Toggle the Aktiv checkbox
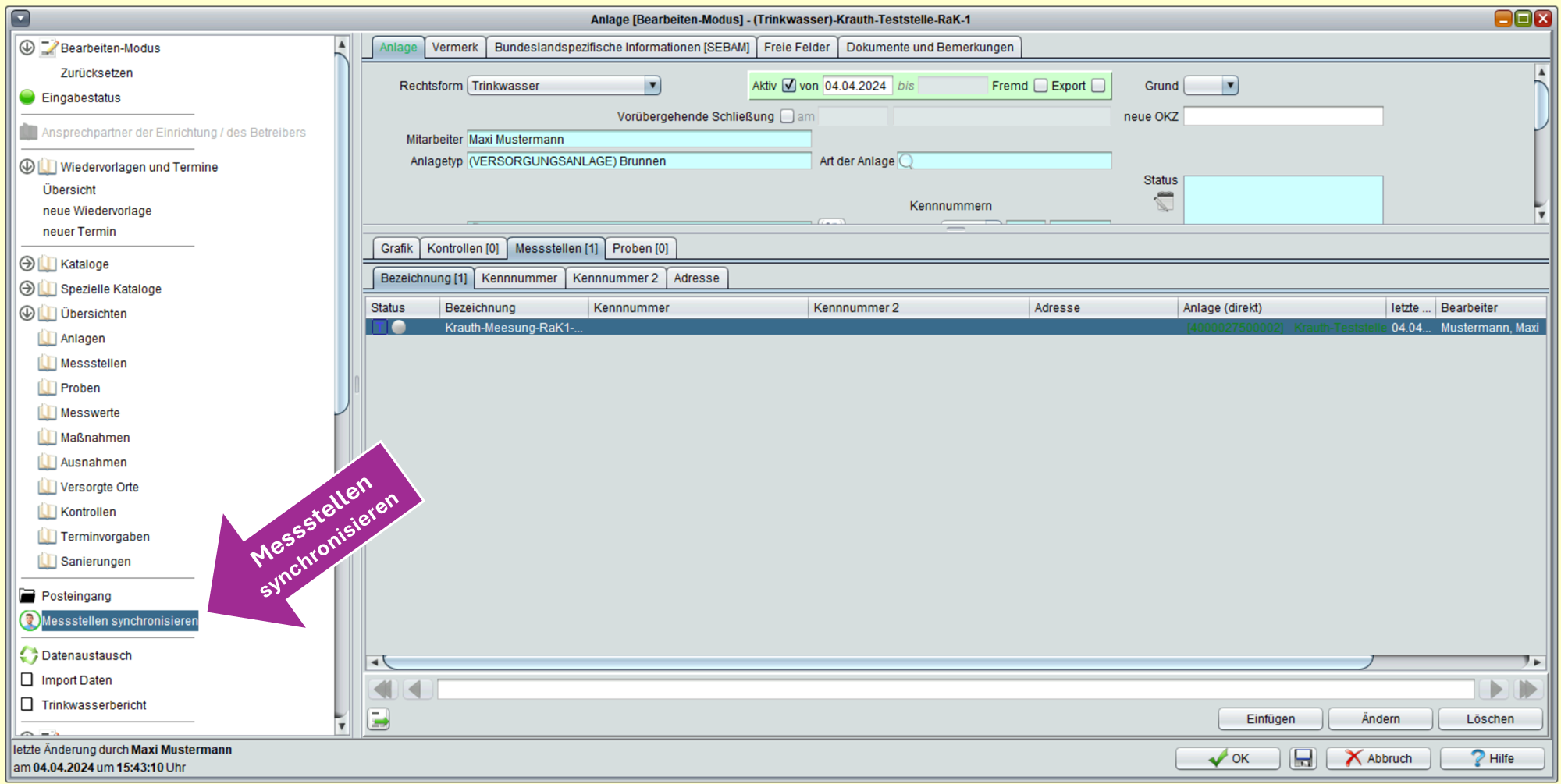This screenshot has width=1561, height=784. [x=789, y=86]
